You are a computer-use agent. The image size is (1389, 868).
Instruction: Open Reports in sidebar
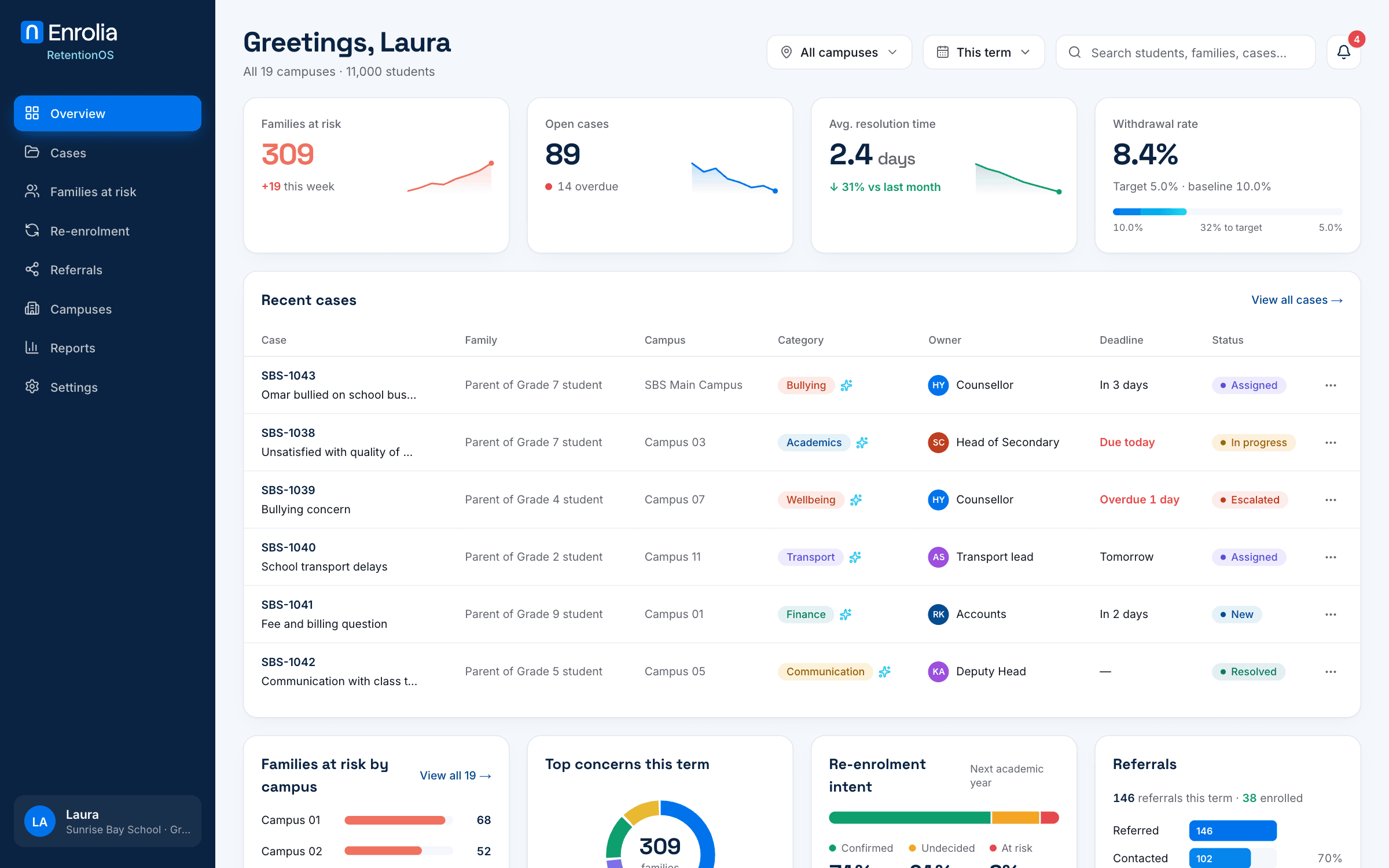click(108, 348)
